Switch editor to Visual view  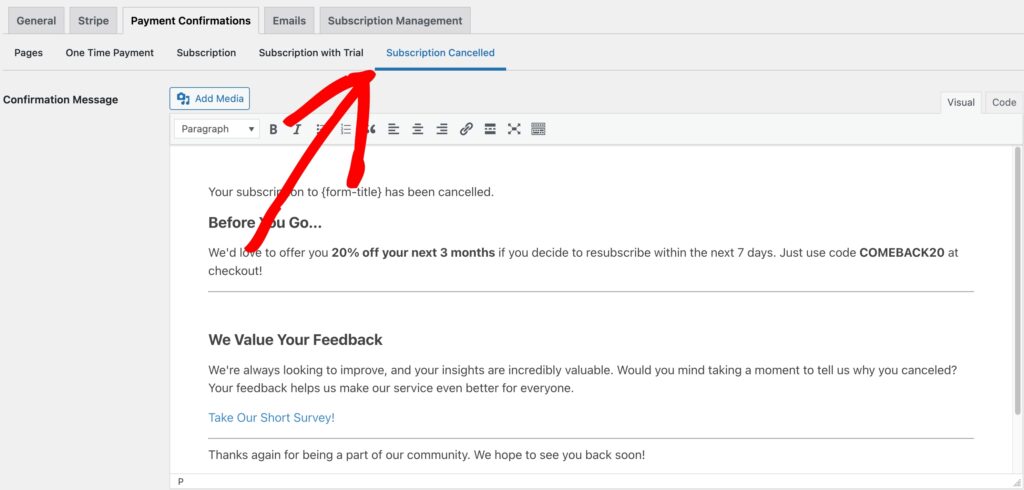pos(961,102)
